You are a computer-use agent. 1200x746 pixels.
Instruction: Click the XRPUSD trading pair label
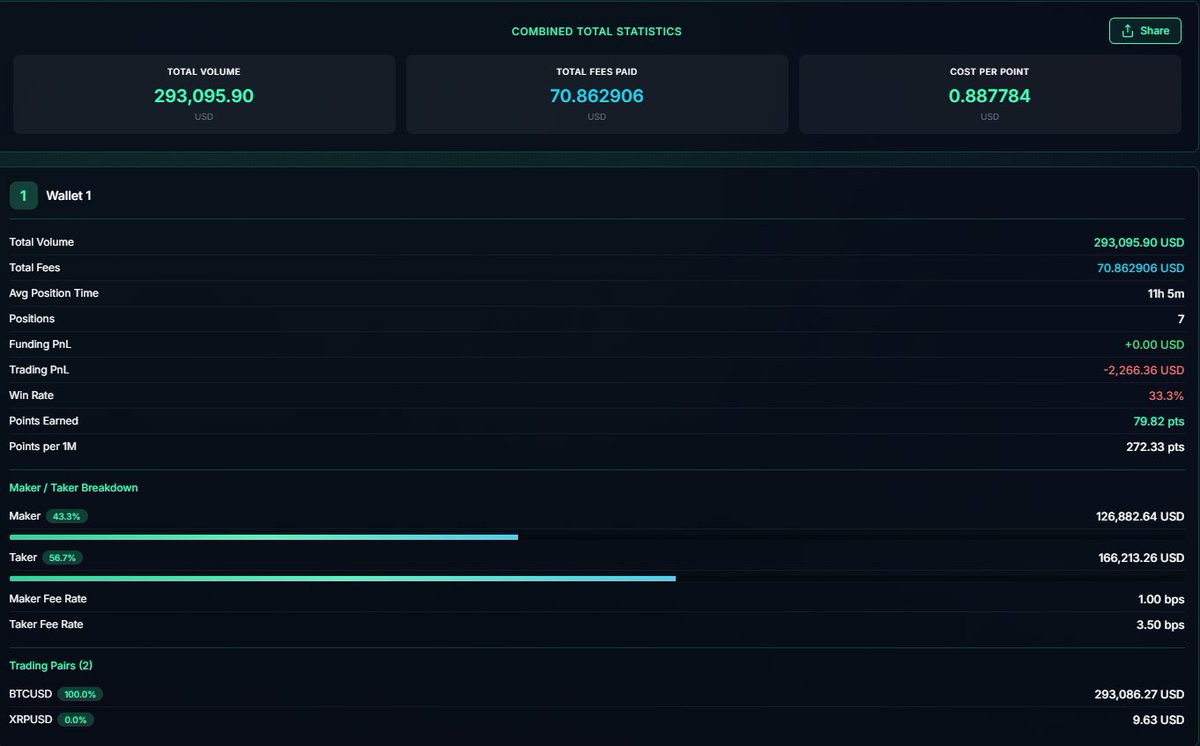click(30, 719)
